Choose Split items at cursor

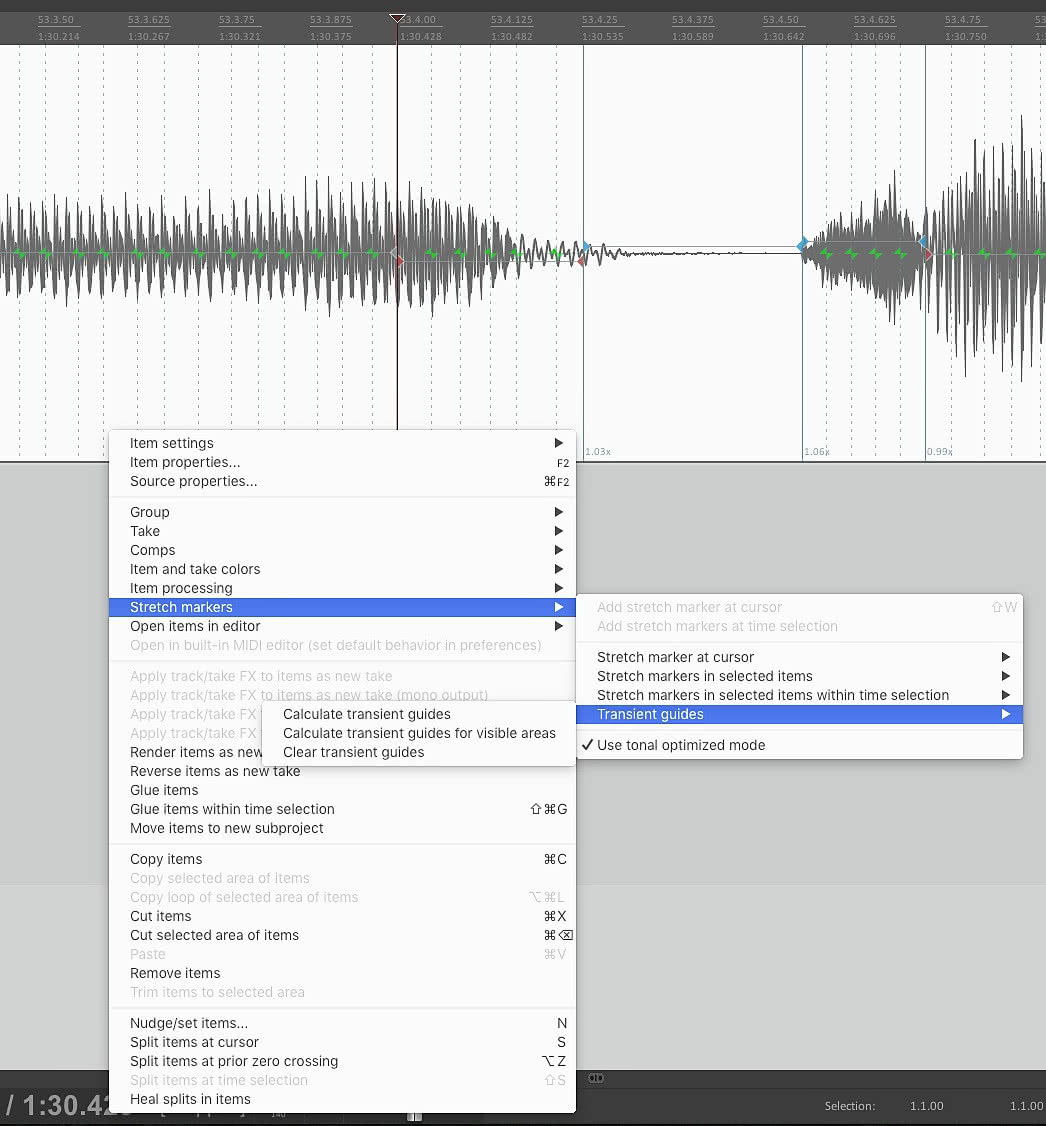(x=342, y=1043)
